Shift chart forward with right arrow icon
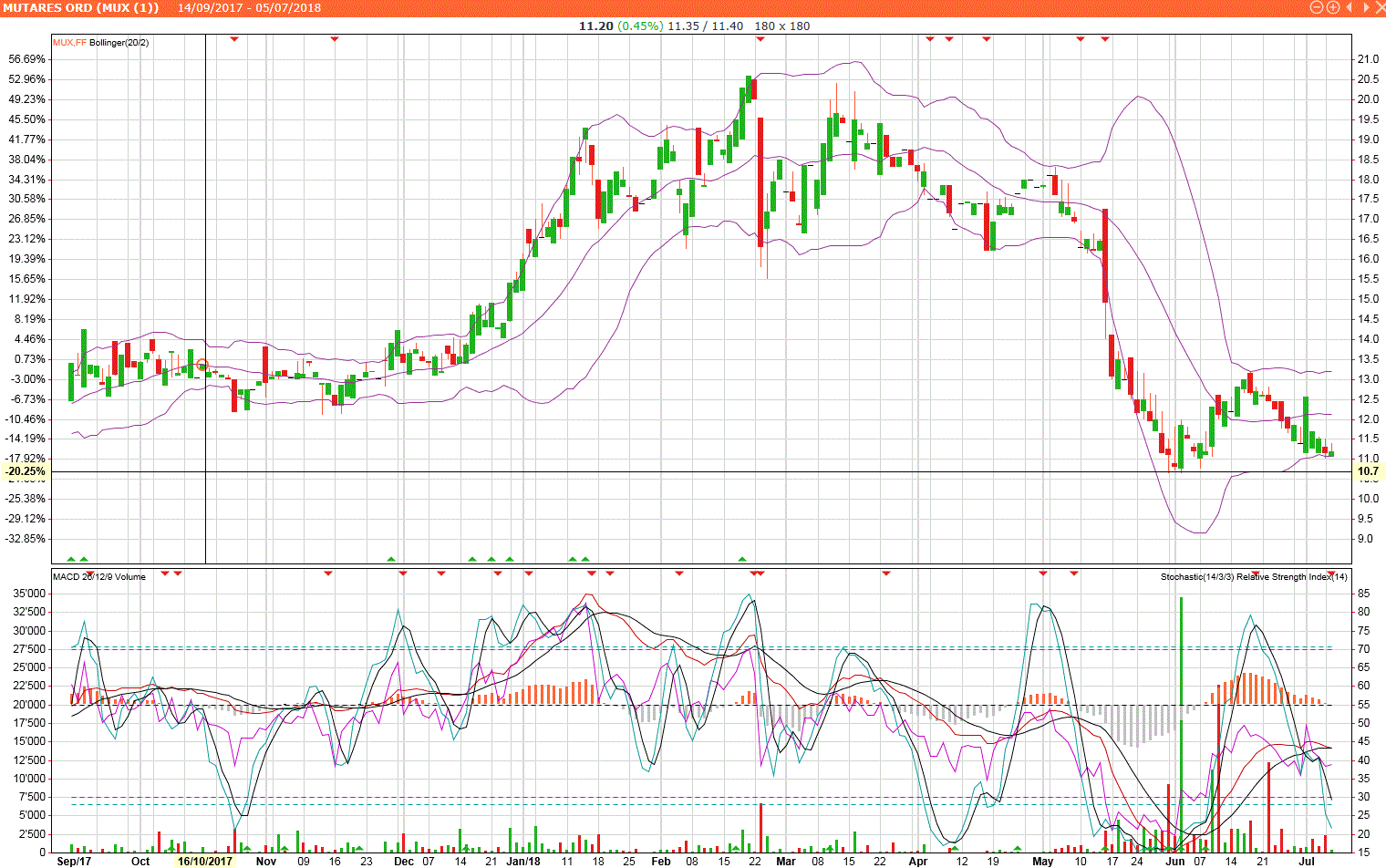 coord(1365,7)
